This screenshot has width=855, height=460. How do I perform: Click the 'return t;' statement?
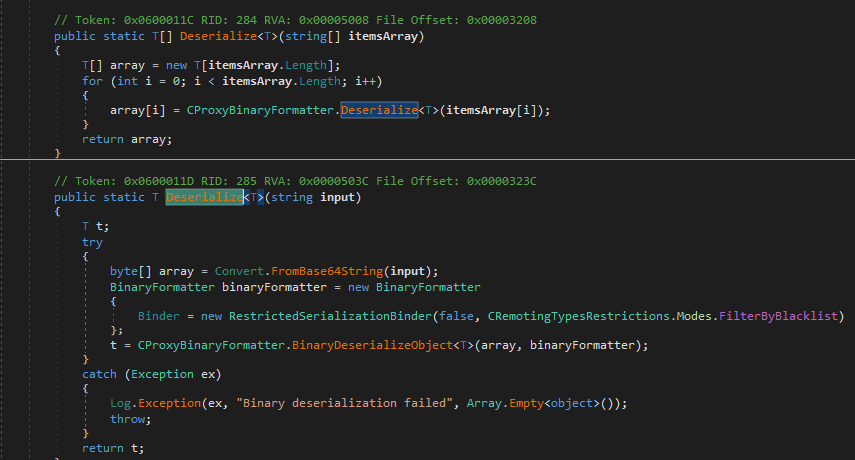click(113, 448)
